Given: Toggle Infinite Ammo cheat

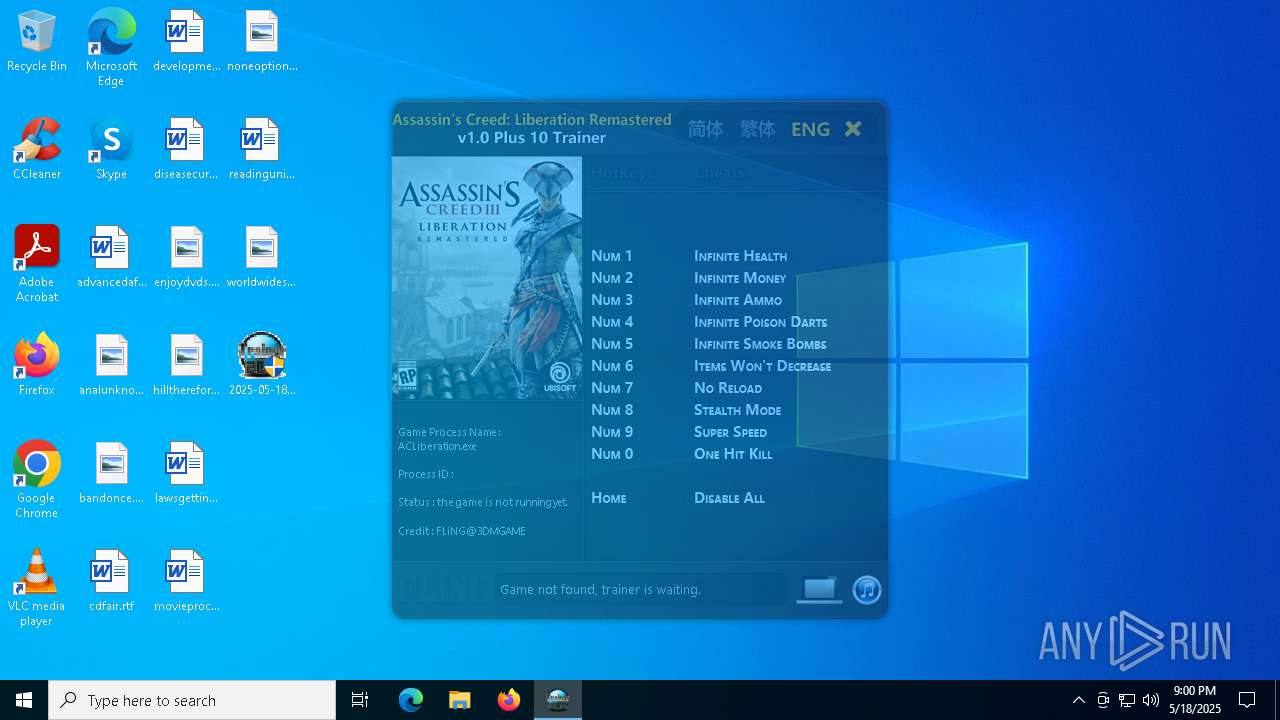Looking at the screenshot, I should click(738, 300).
